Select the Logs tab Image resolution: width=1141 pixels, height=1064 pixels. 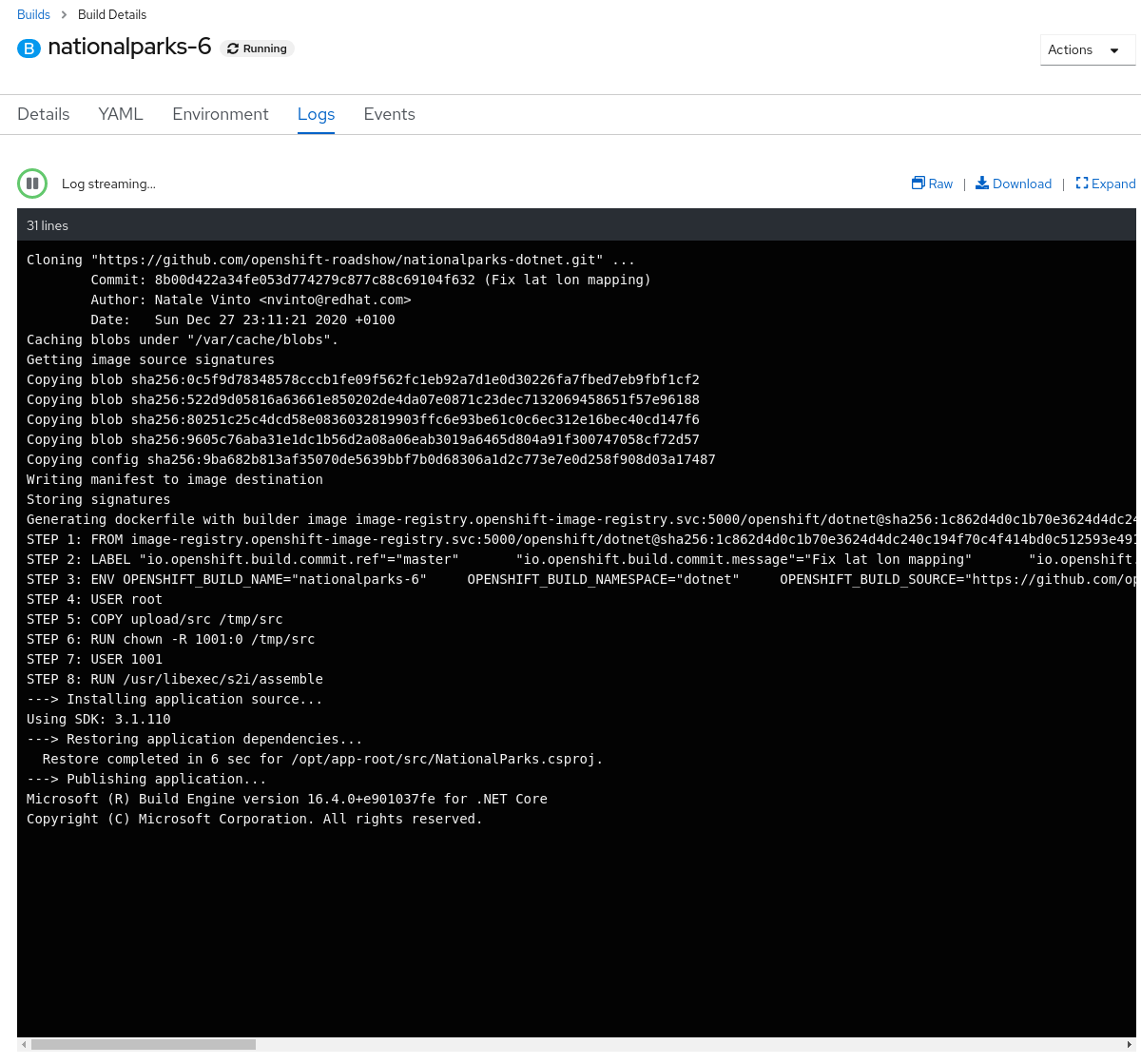pos(316,114)
